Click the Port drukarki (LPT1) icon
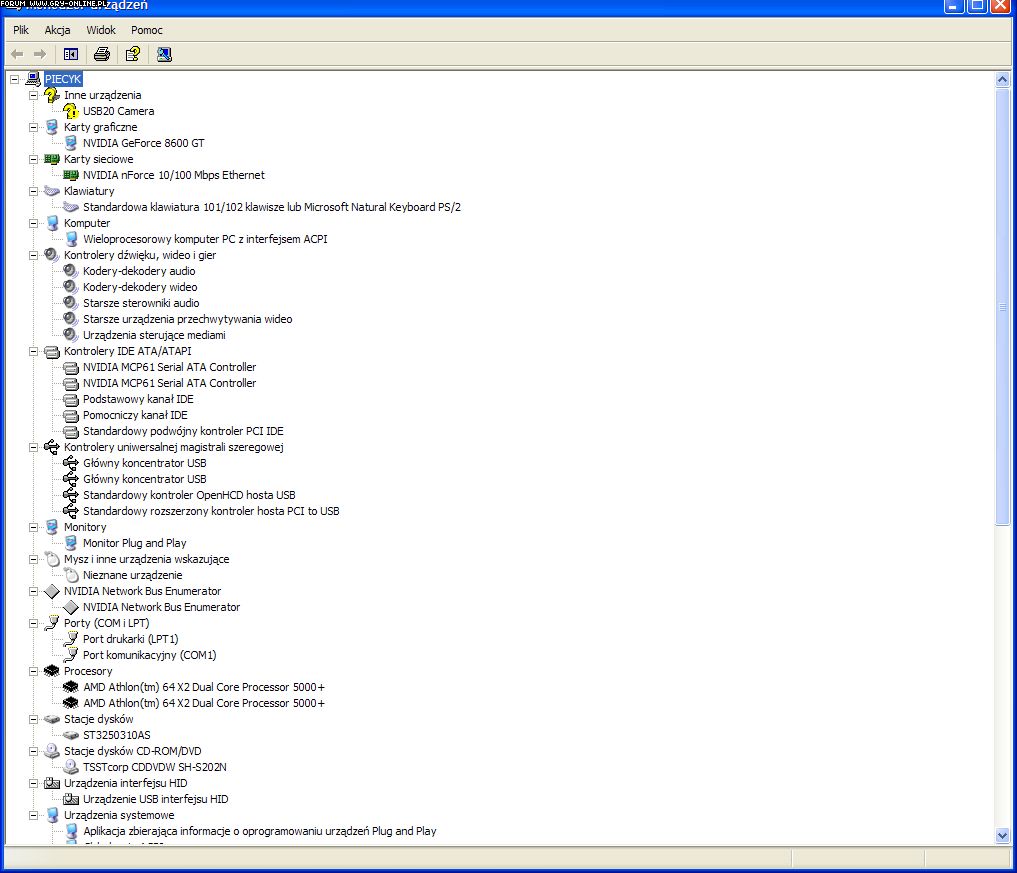 (x=71, y=640)
